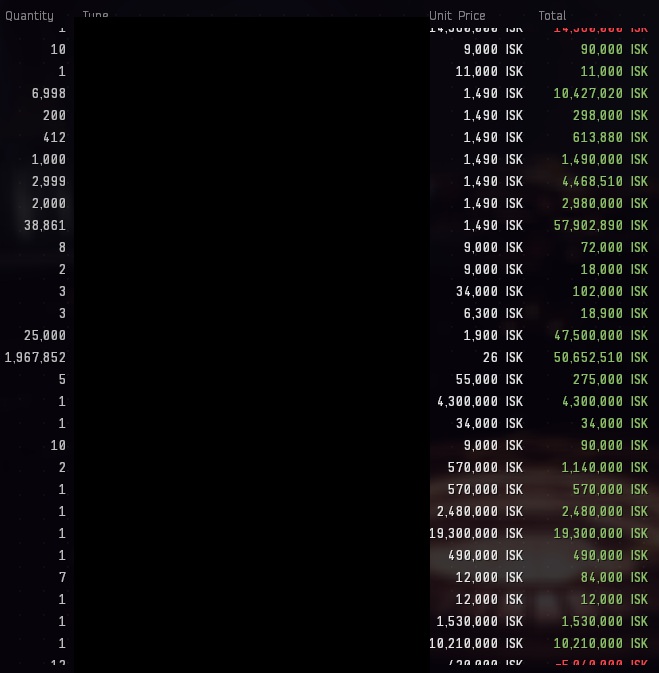This screenshot has height=673, width=659.
Task: Click total 72,000 ISK
Action: click(x=614, y=247)
